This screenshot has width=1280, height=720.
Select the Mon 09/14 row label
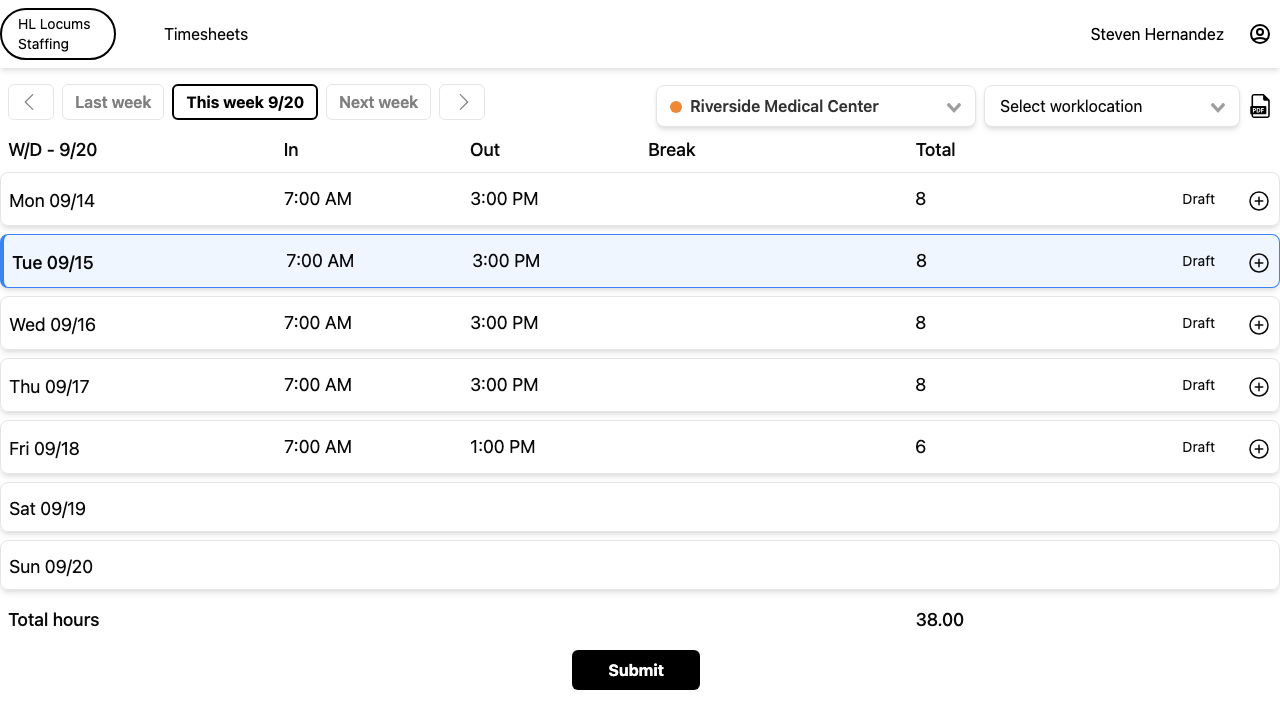coord(52,201)
